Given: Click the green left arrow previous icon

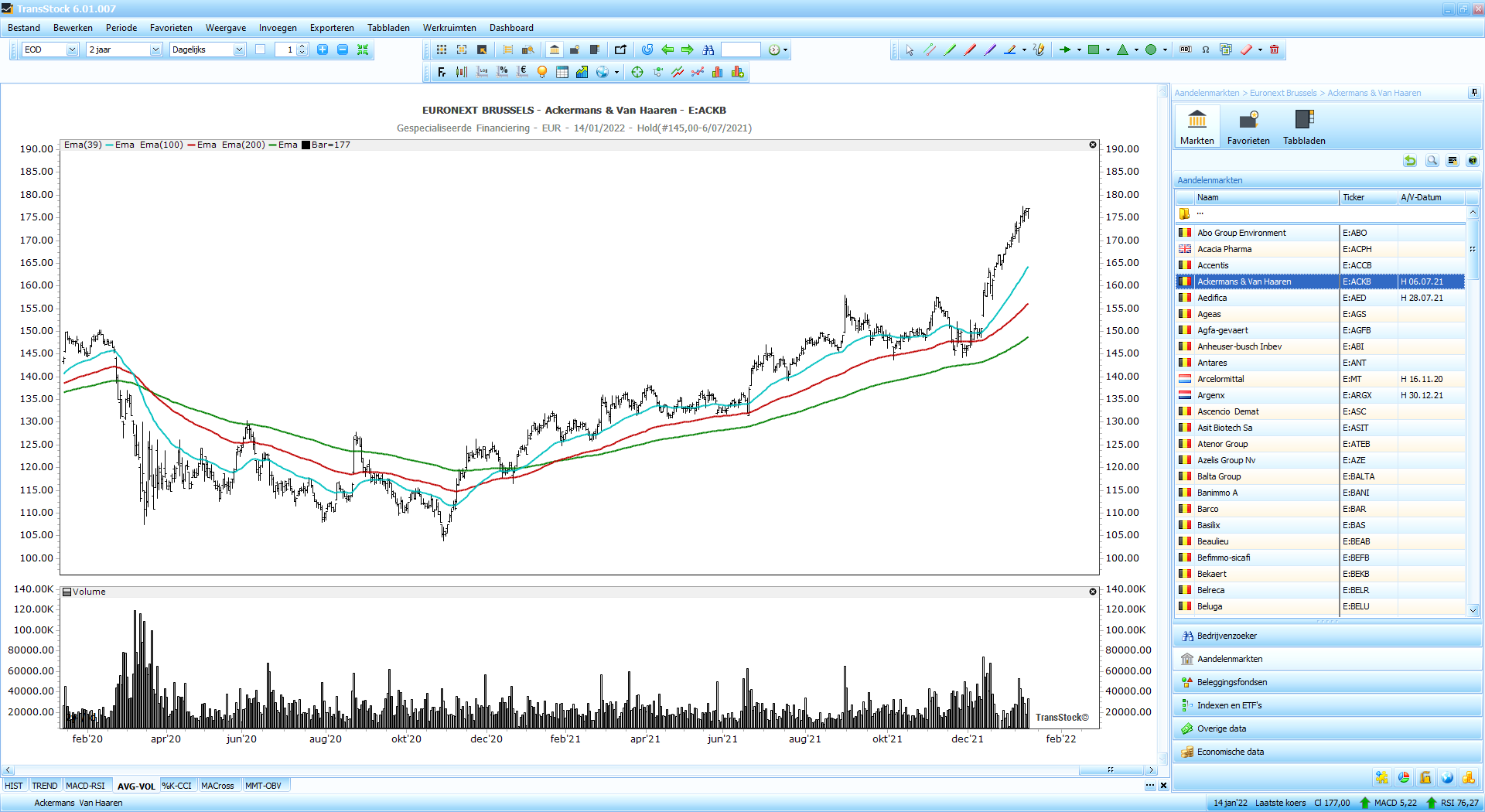Looking at the screenshot, I should click(667, 49).
